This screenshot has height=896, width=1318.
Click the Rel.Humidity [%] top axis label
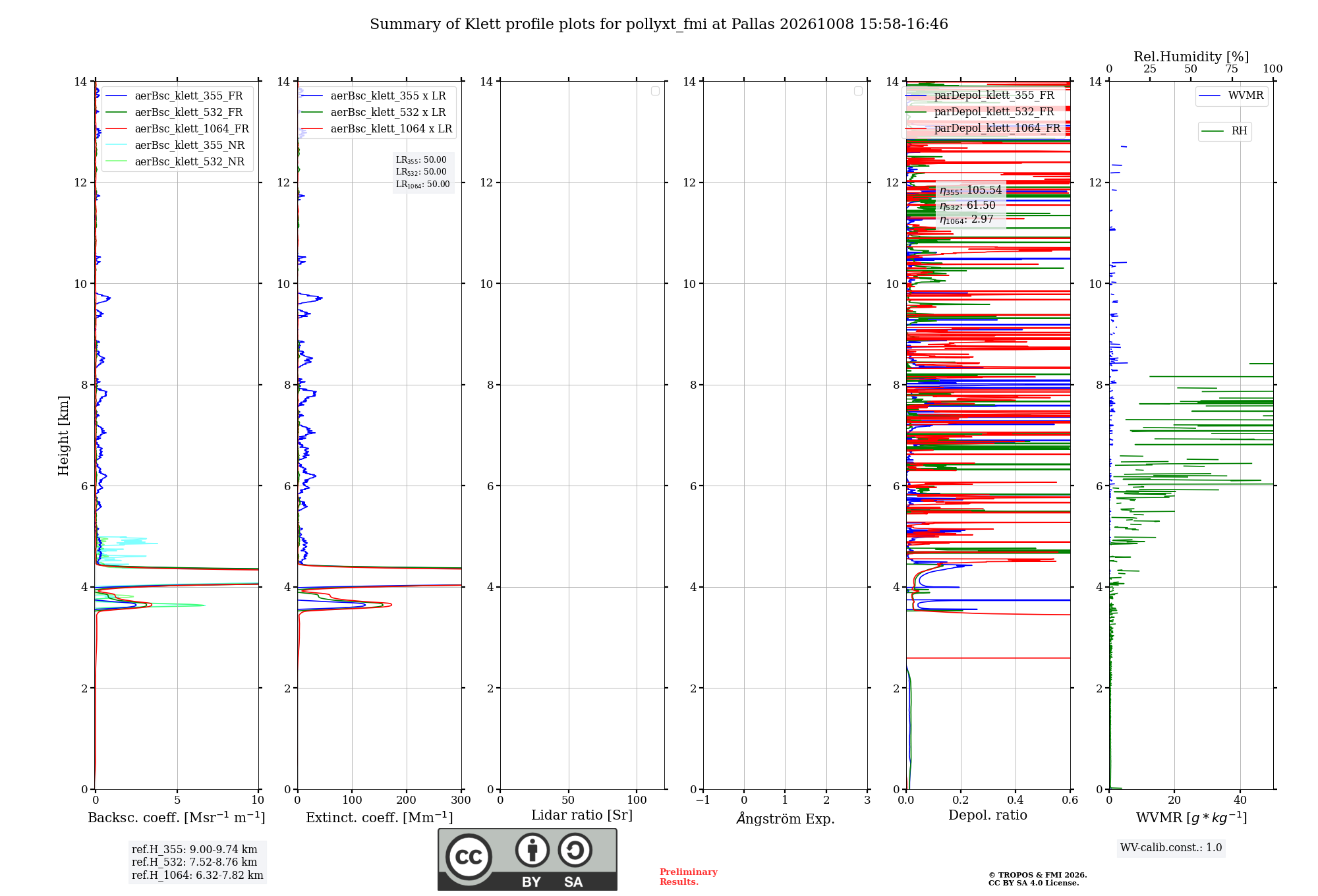coord(1191,57)
